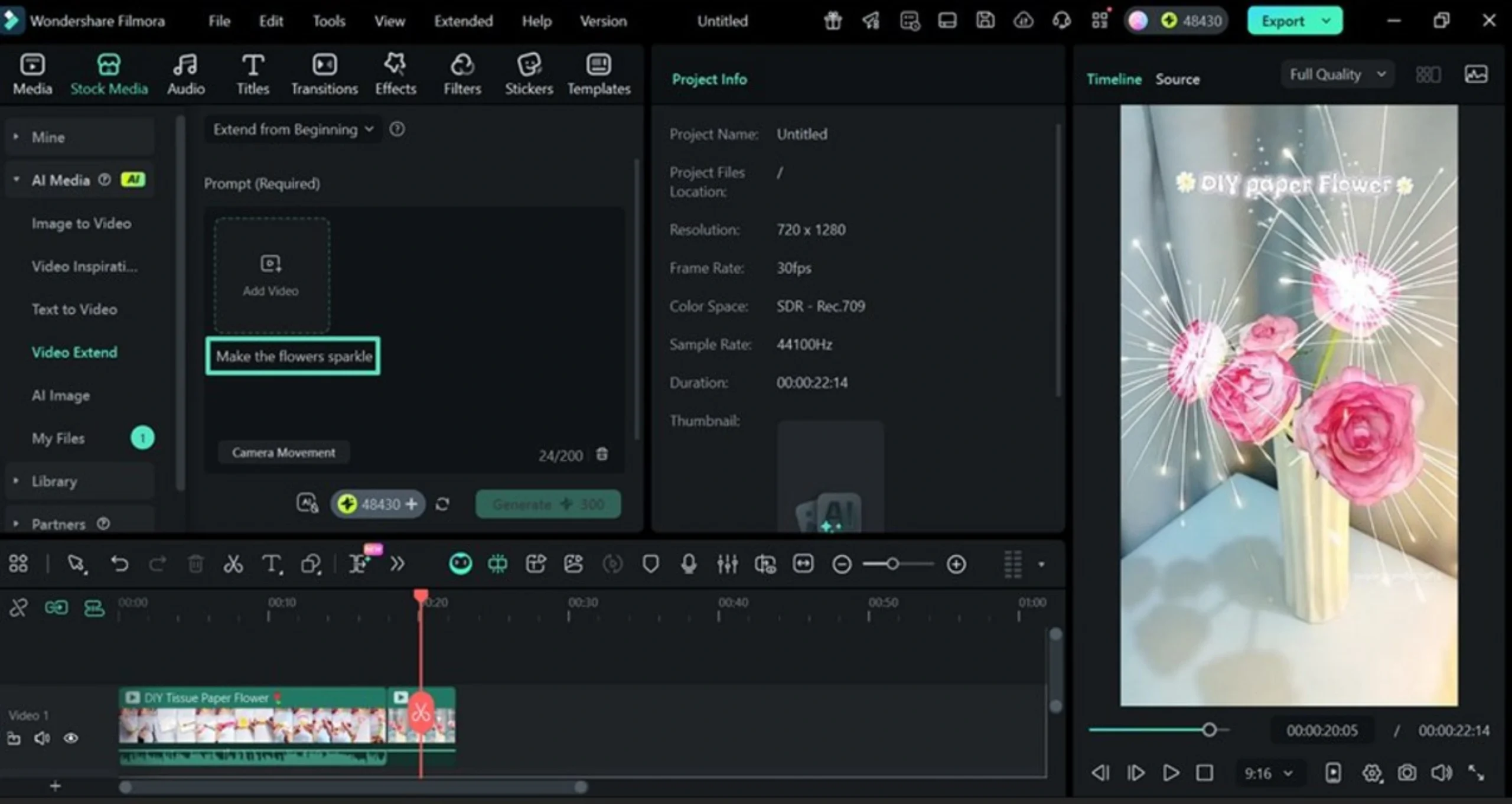Viewport: 1512px width, 804px height.
Task: Take a snapshot with the camera icon
Action: [1406, 773]
